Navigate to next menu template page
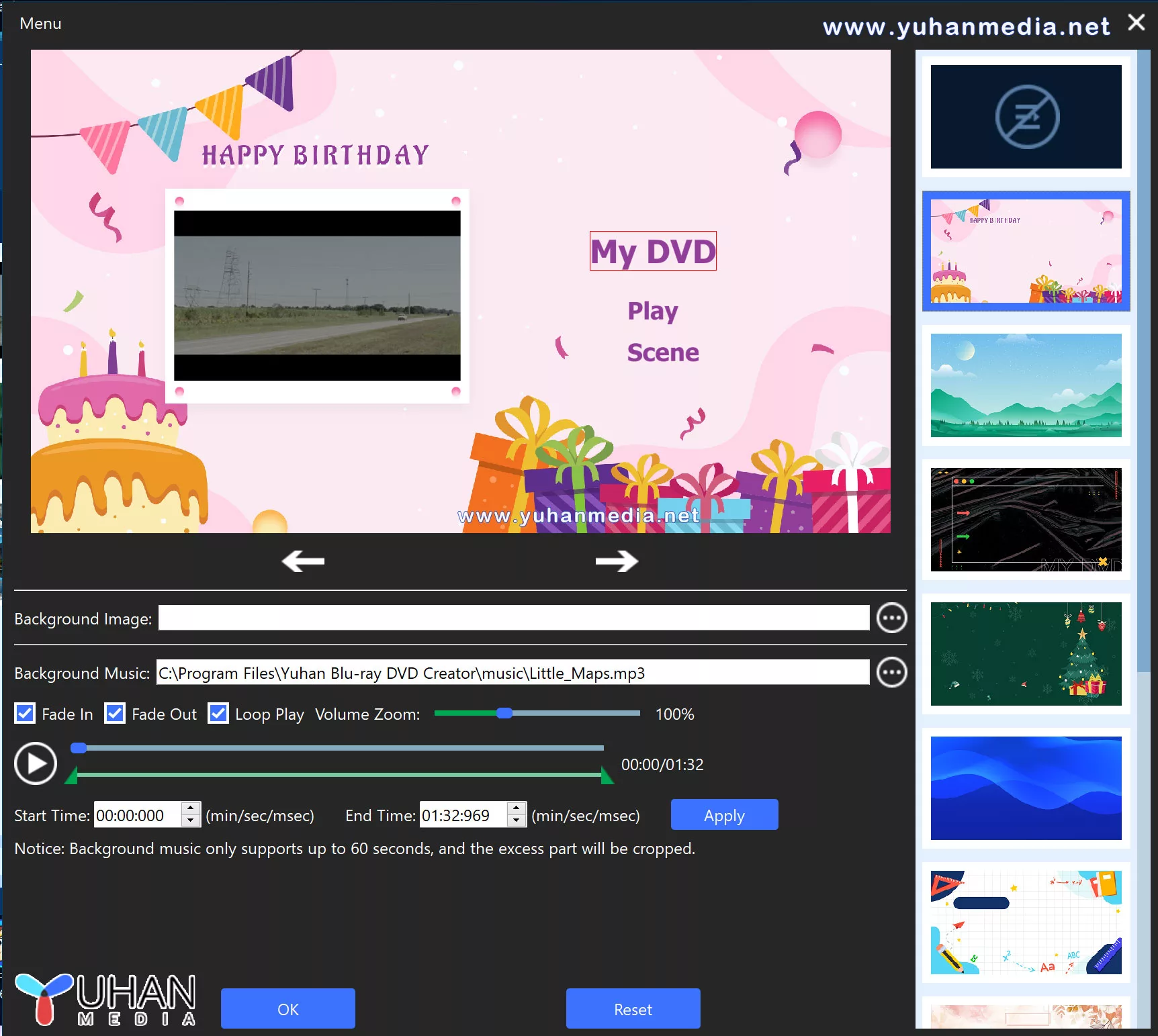This screenshot has height=1036, width=1158. (615, 561)
